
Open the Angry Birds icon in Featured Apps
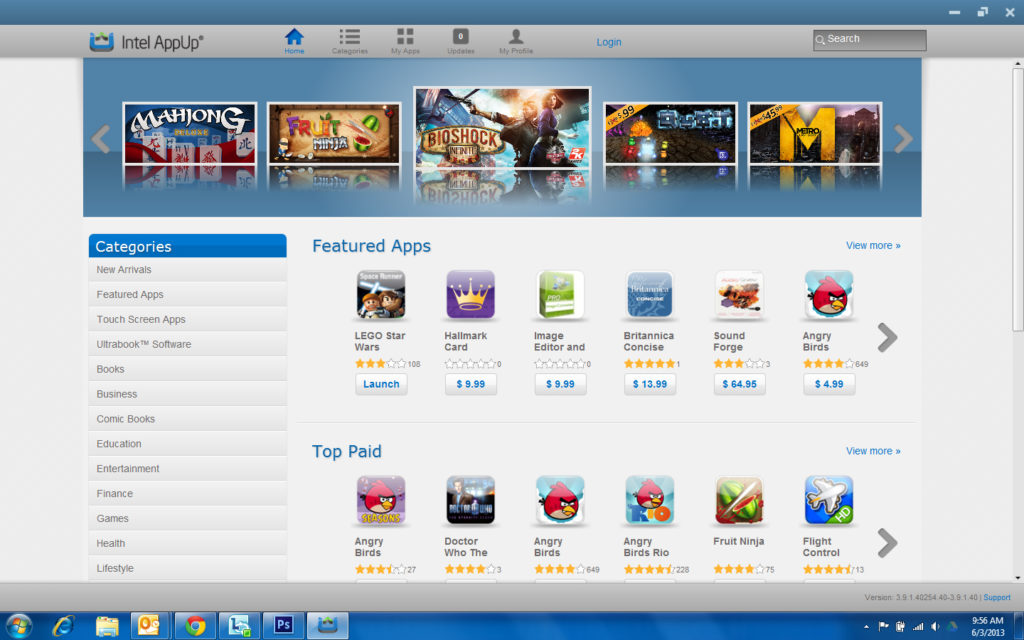point(829,295)
